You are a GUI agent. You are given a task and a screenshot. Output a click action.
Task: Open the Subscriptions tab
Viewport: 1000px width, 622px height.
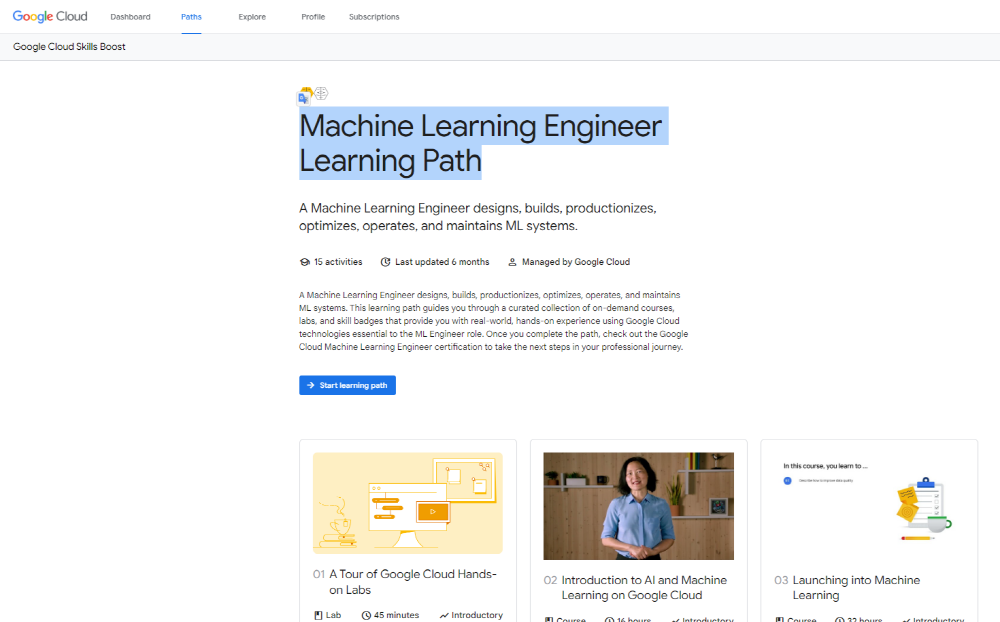coord(374,17)
